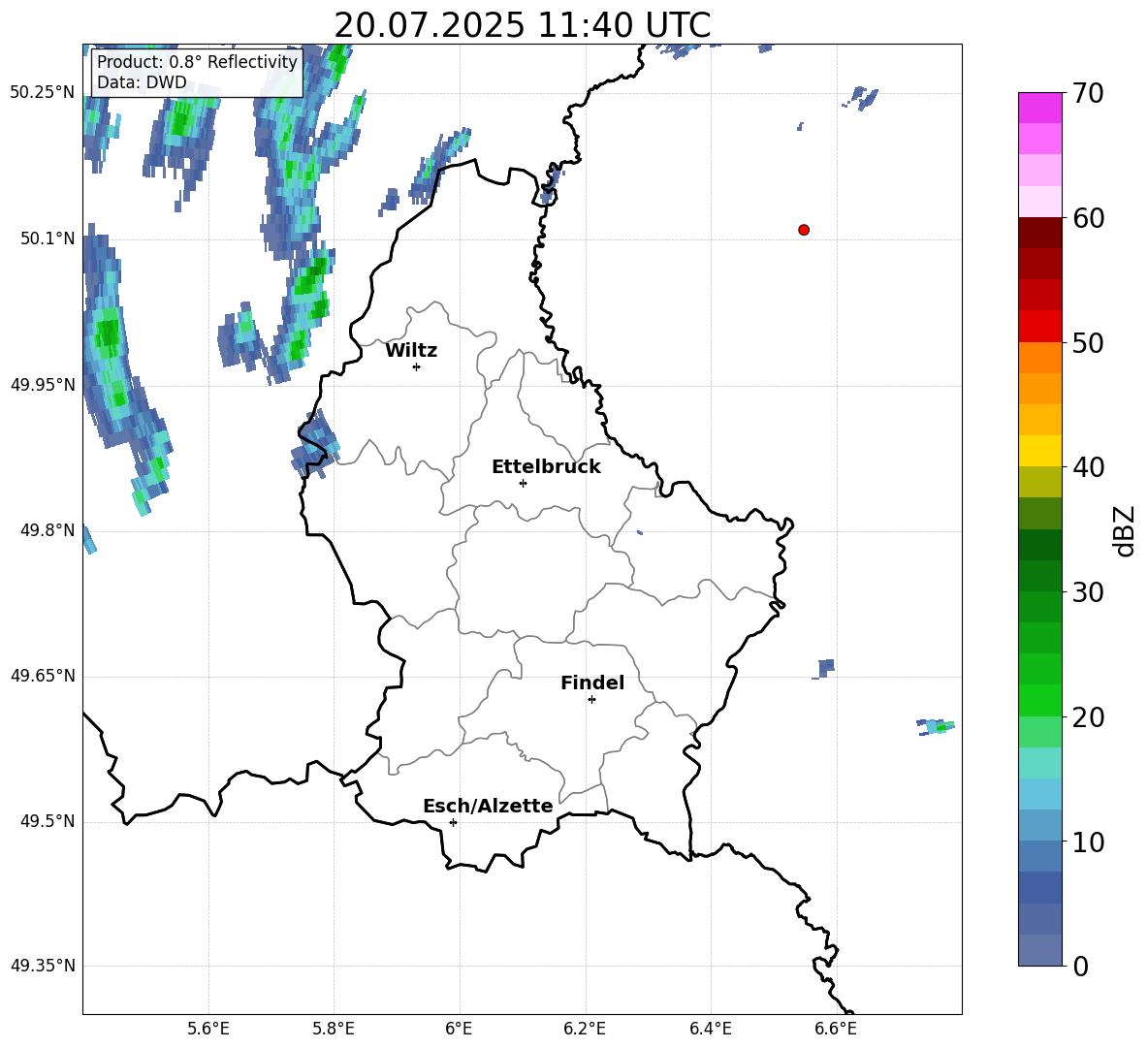
Task: Click the 60 tick on the colorbar
Action: point(1088,218)
